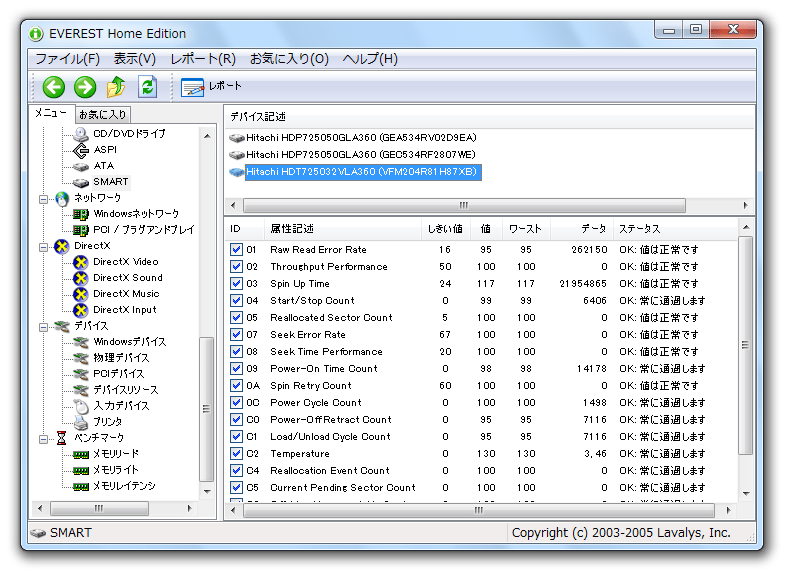Open the プリンタ printer icon
Screen dimensions: 787x573
coord(81,422)
